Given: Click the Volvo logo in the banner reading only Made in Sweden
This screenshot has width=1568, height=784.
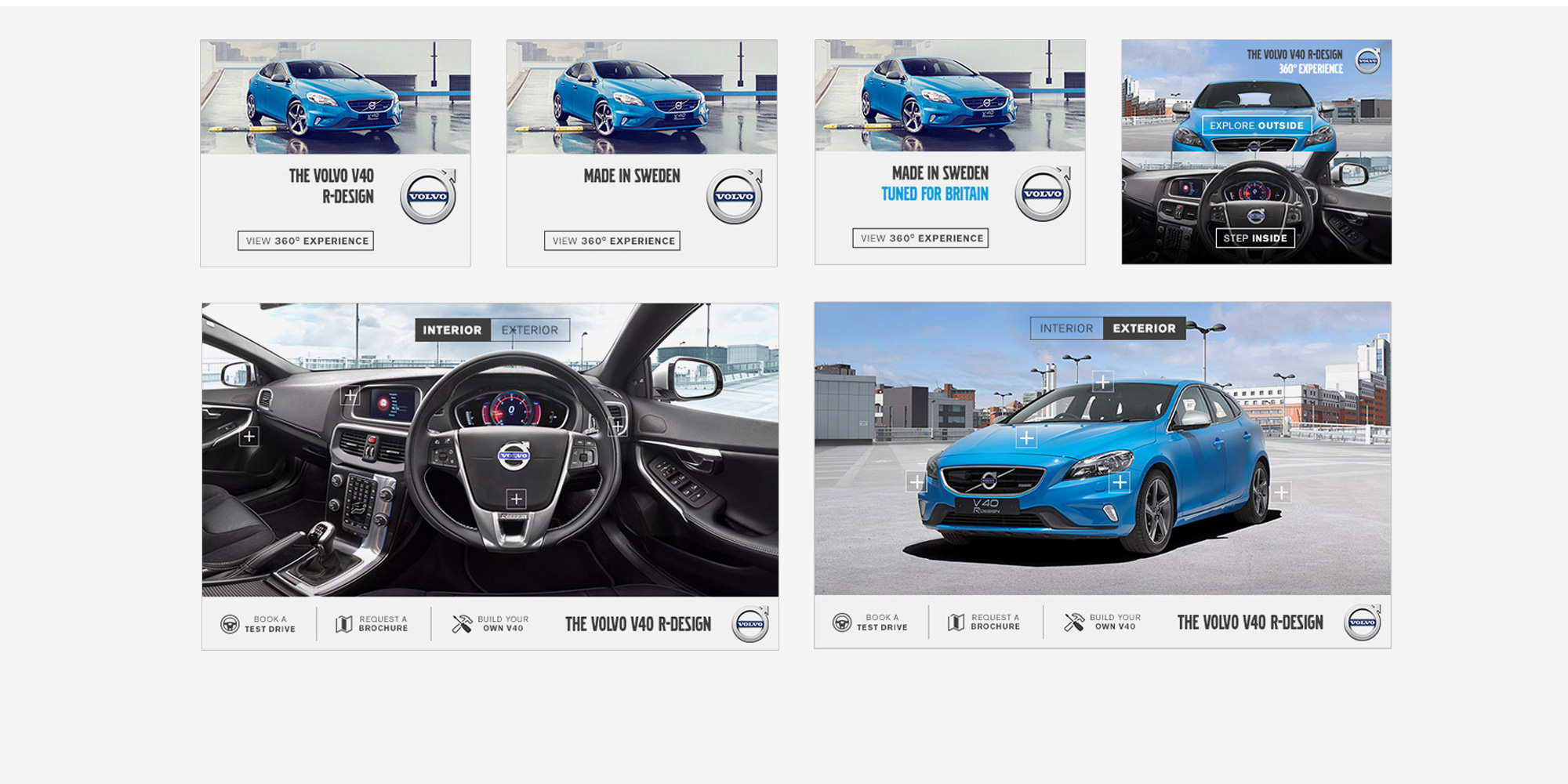Looking at the screenshot, I should (x=735, y=196).
